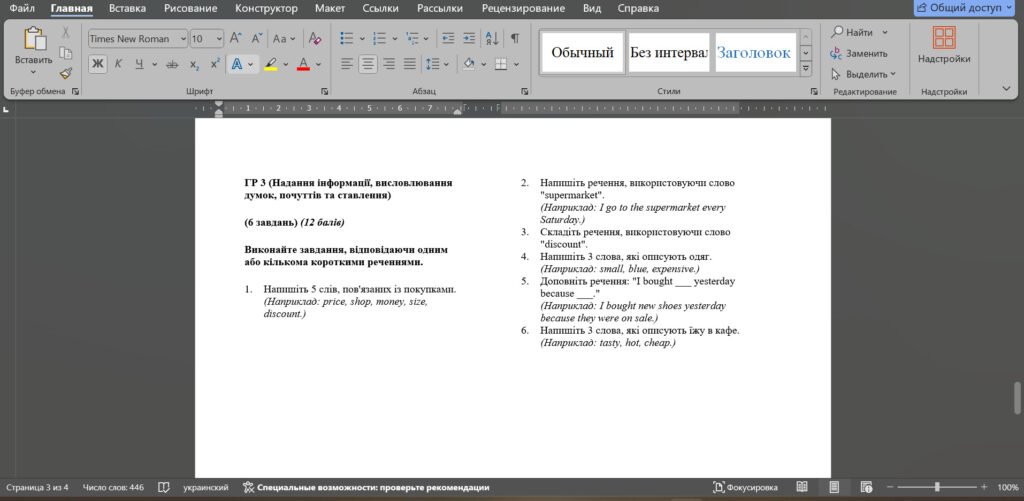Image resolution: width=1024 pixels, height=501 pixels.
Task: Open the Файл menu
Action: 22,8
